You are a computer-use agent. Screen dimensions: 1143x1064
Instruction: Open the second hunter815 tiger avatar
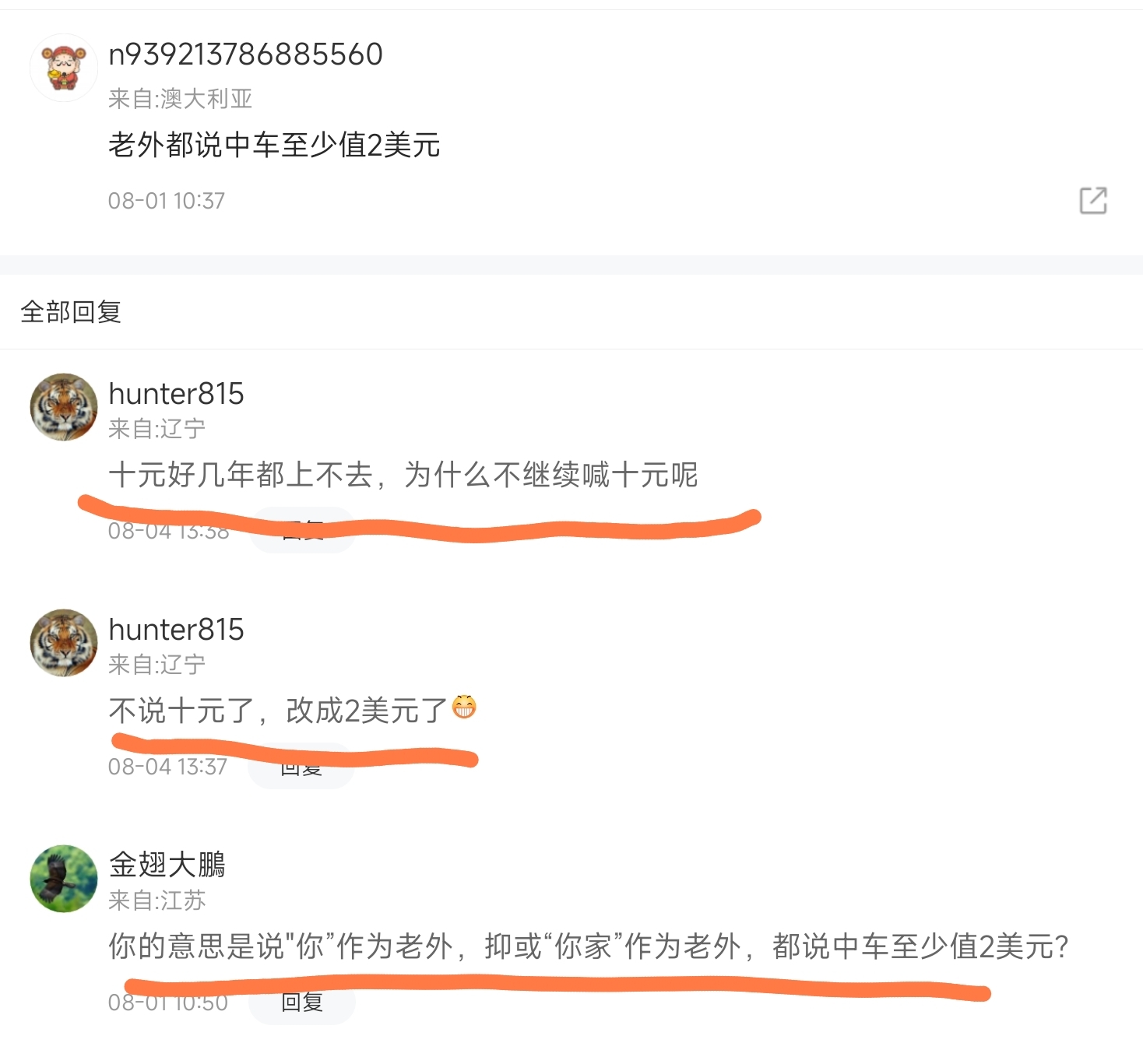[x=64, y=643]
